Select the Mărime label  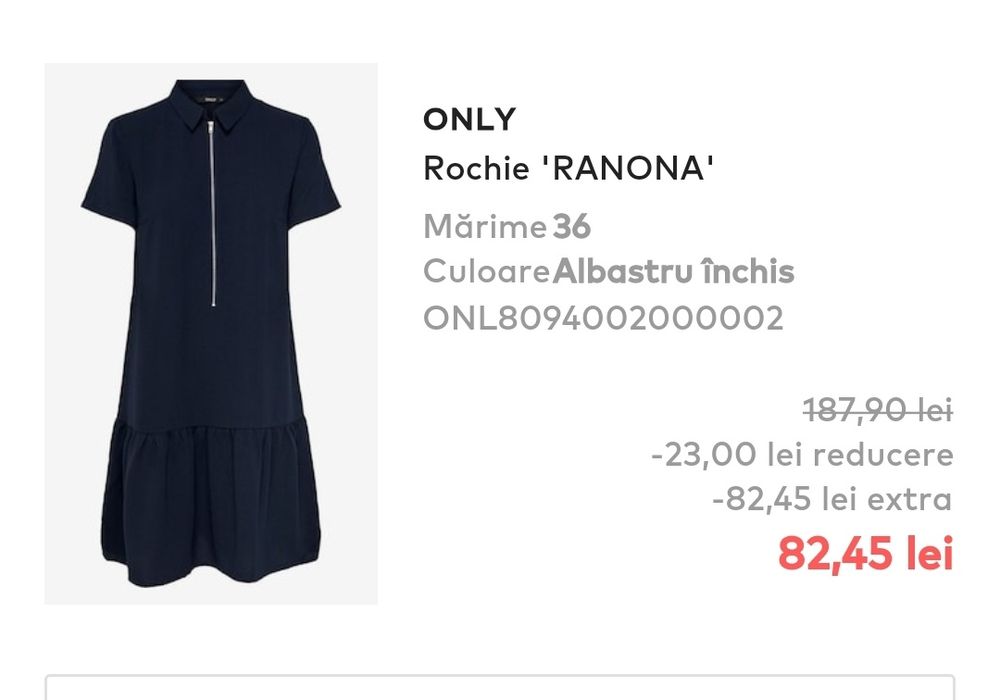coord(485,226)
